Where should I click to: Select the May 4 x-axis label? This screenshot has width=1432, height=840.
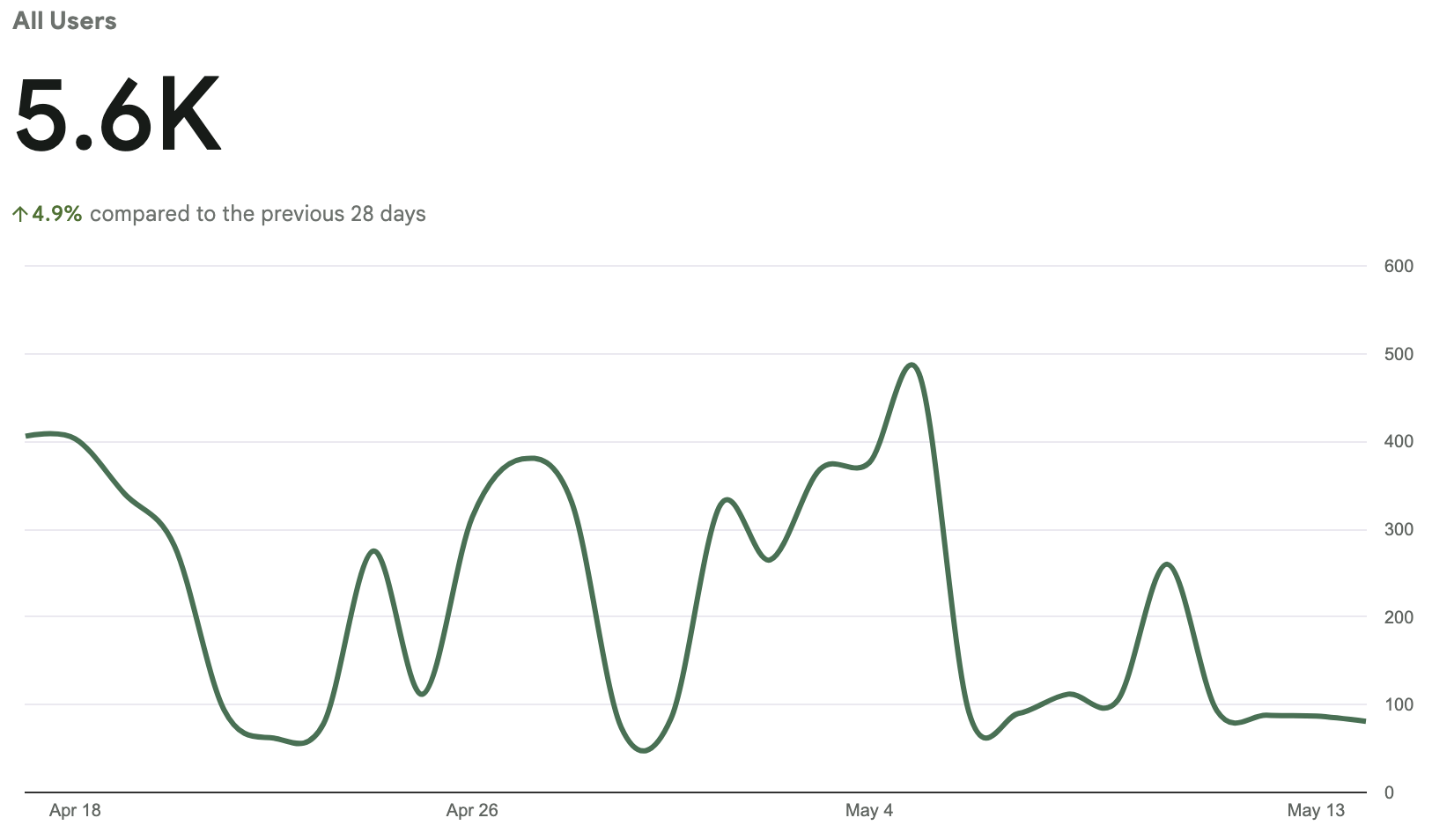coord(868,810)
